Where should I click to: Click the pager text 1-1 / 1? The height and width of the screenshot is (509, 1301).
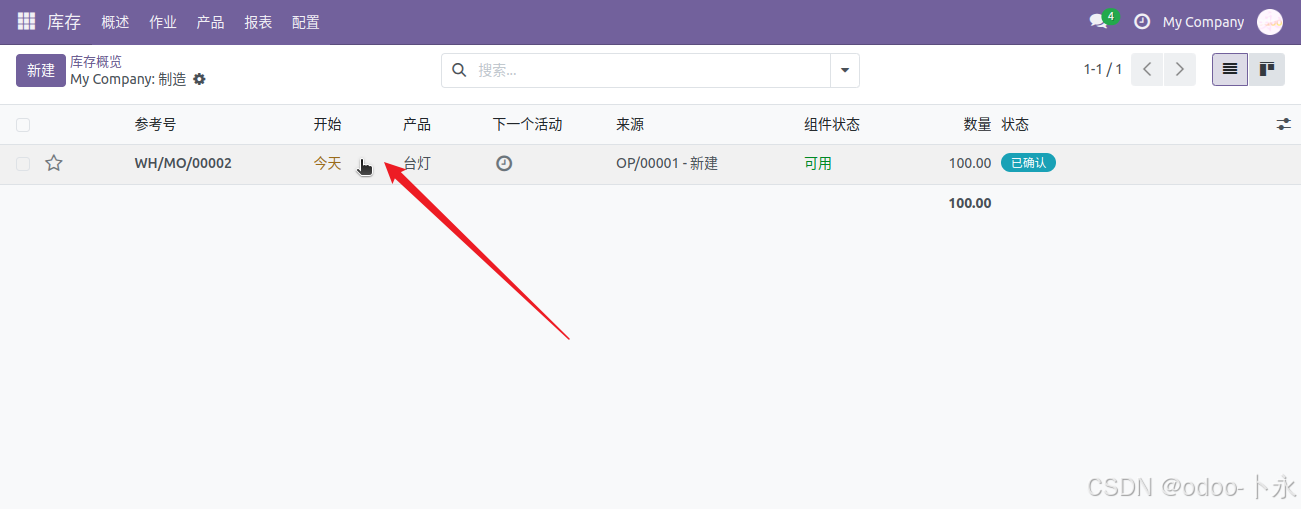(1103, 70)
